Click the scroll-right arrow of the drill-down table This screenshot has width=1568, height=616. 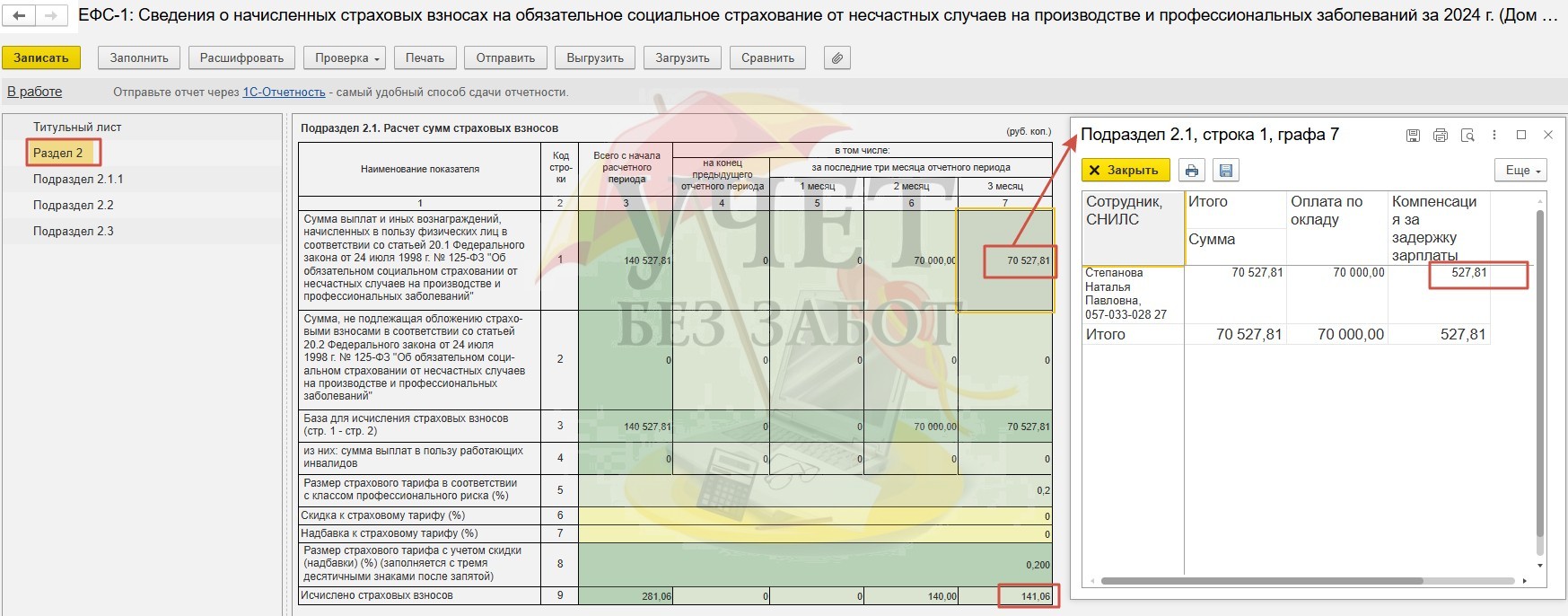click(1525, 581)
